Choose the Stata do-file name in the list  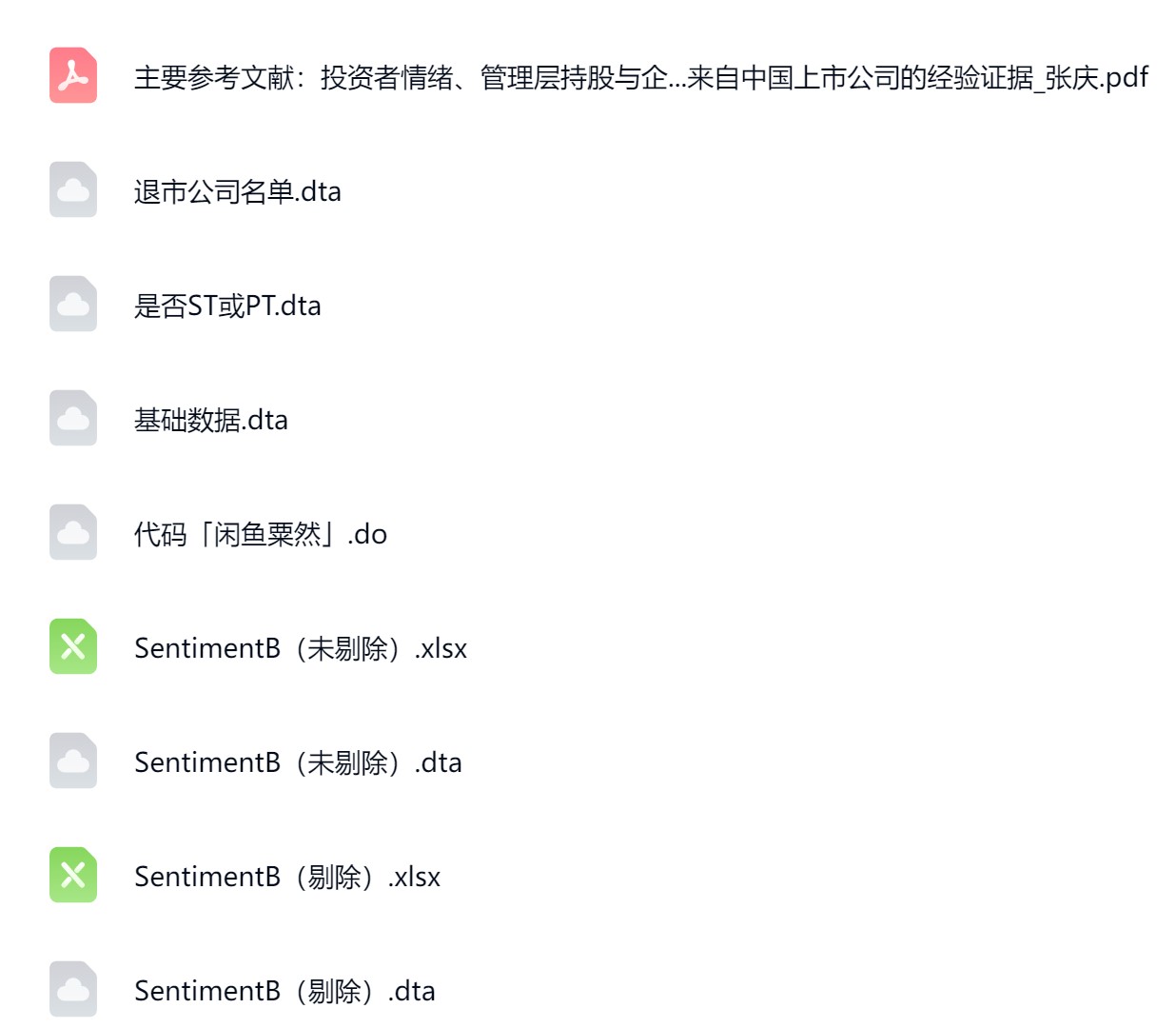click(260, 534)
